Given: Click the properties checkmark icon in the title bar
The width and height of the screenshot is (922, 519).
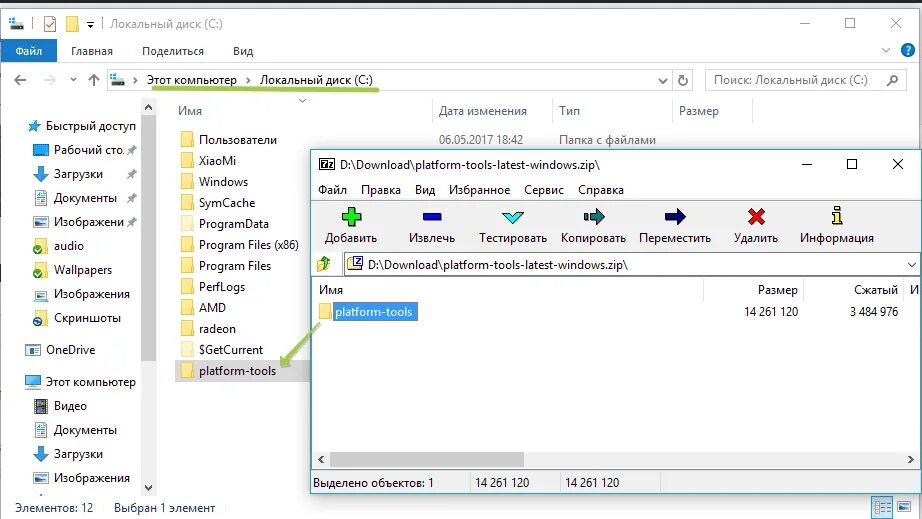Looking at the screenshot, I should [x=50, y=24].
